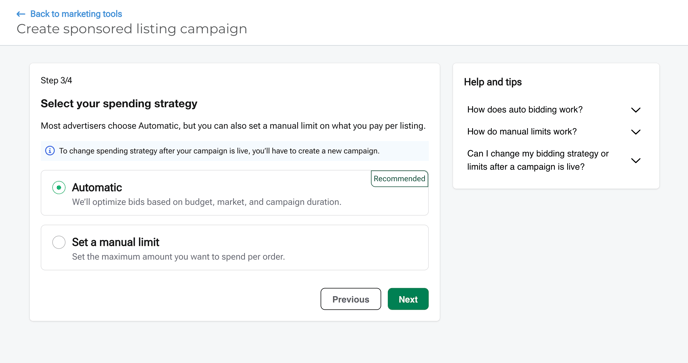The width and height of the screenshot is (688, 363).
Task: Expand the change bidding strategy question chevron
Action: pyautogui.click(x=635, y=160)
